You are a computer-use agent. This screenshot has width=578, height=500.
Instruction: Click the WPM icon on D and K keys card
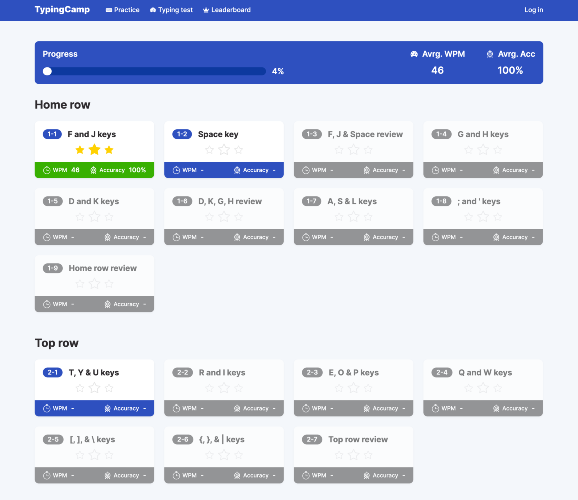click(46, 237)
